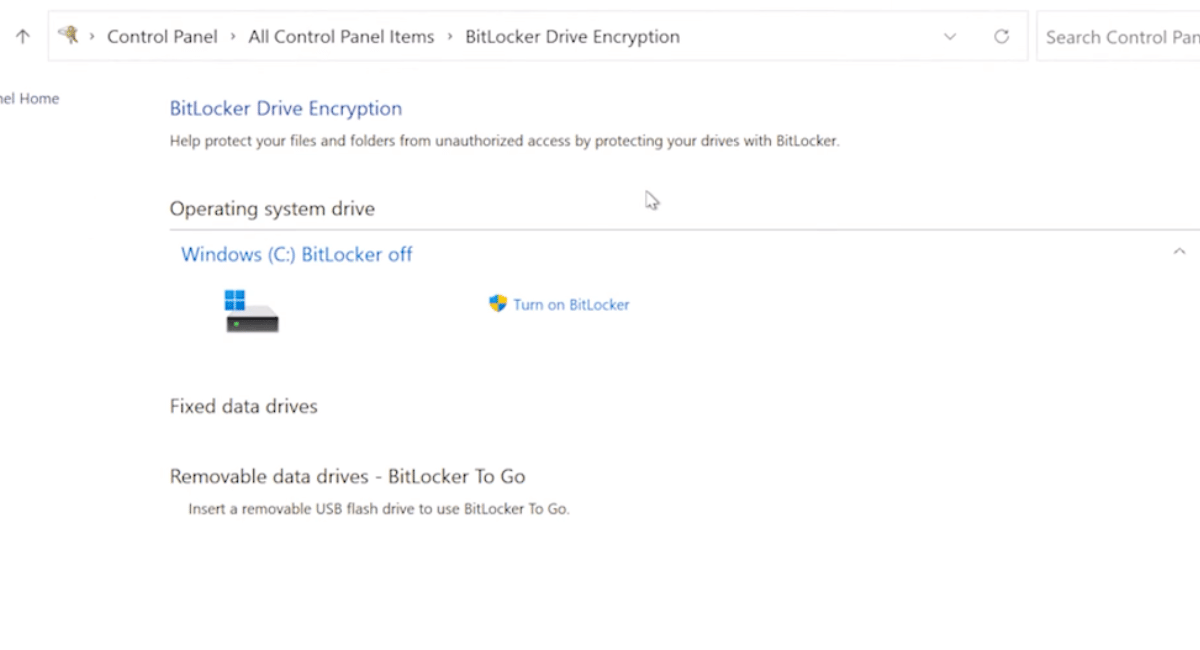Screen dimensions: 1200x650
Task: Click the Fixed data drives heading
Action: point(243,407)
